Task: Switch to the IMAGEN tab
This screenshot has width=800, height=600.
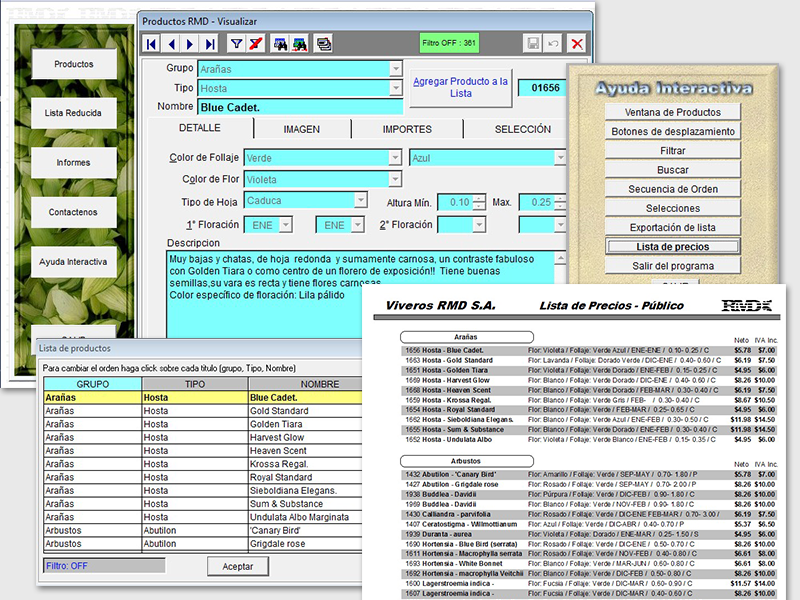Action: (x=302, y=129)
